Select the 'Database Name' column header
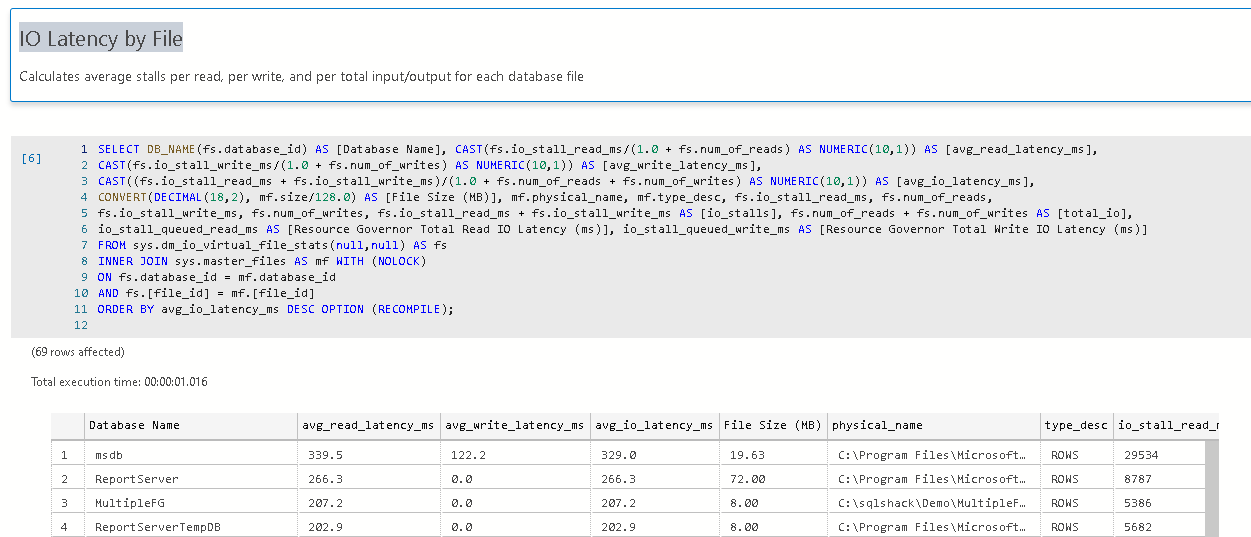The height and width of the screenshot is (537, 1251). click(134, 425)
